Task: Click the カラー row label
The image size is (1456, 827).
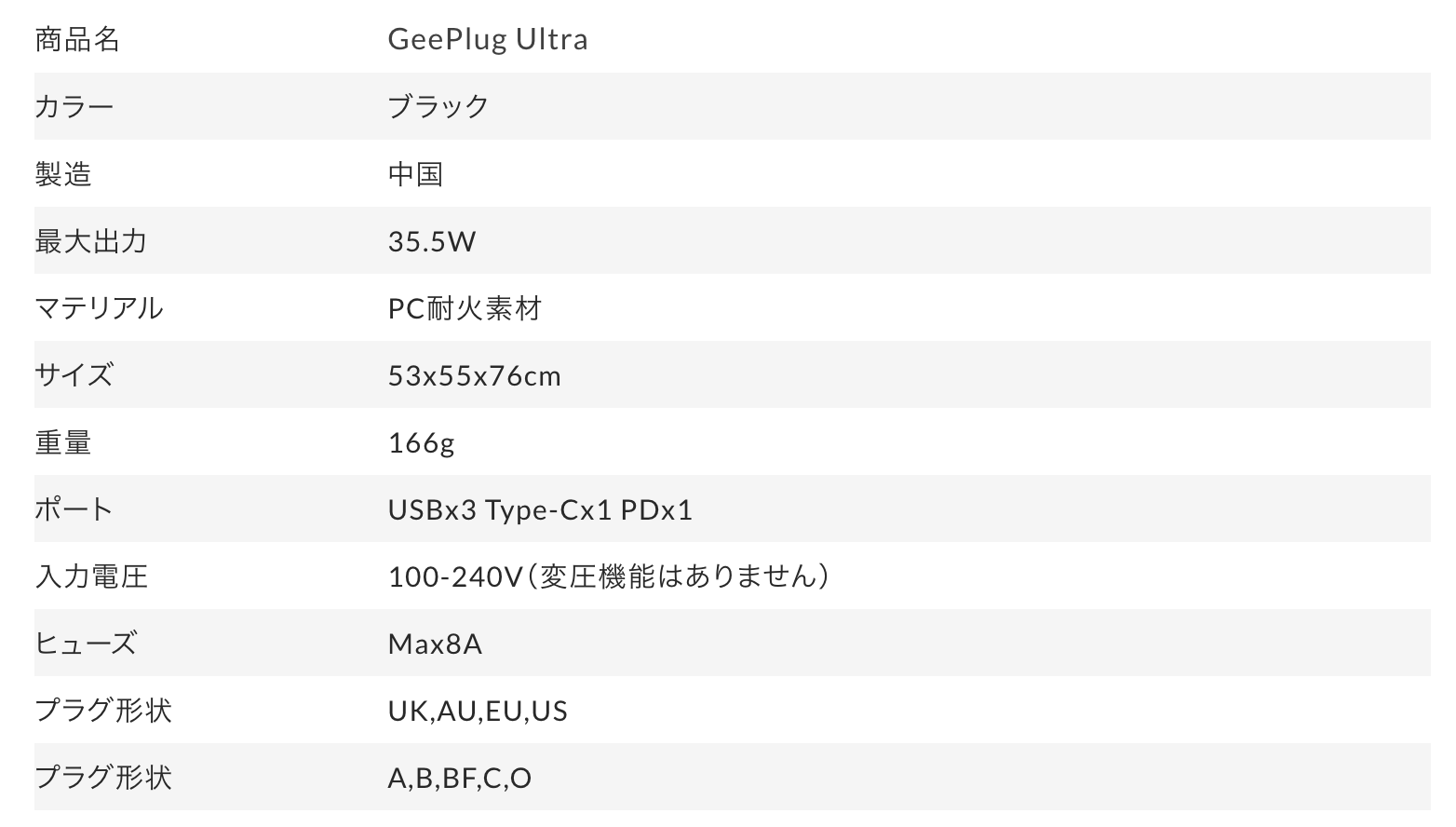Action: pyautogui.click(x=74, y=106)
